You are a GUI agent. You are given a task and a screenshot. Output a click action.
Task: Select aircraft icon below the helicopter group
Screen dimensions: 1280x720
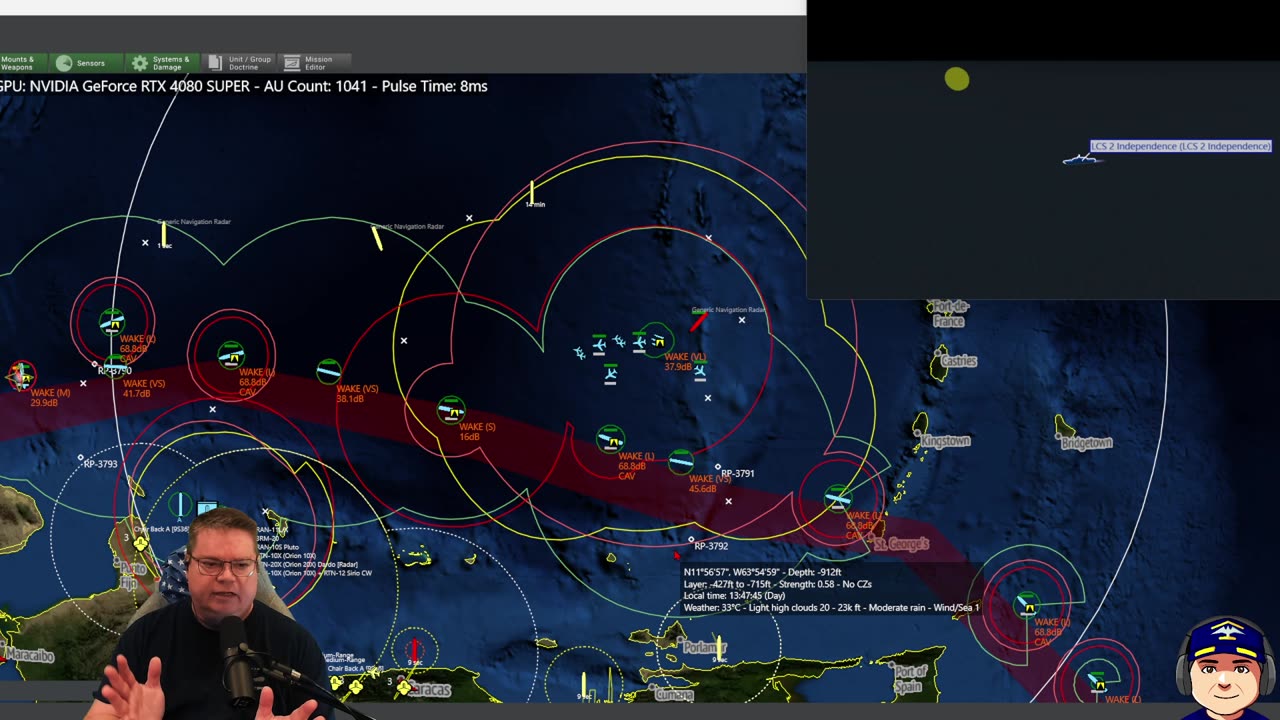coord(611,374)
